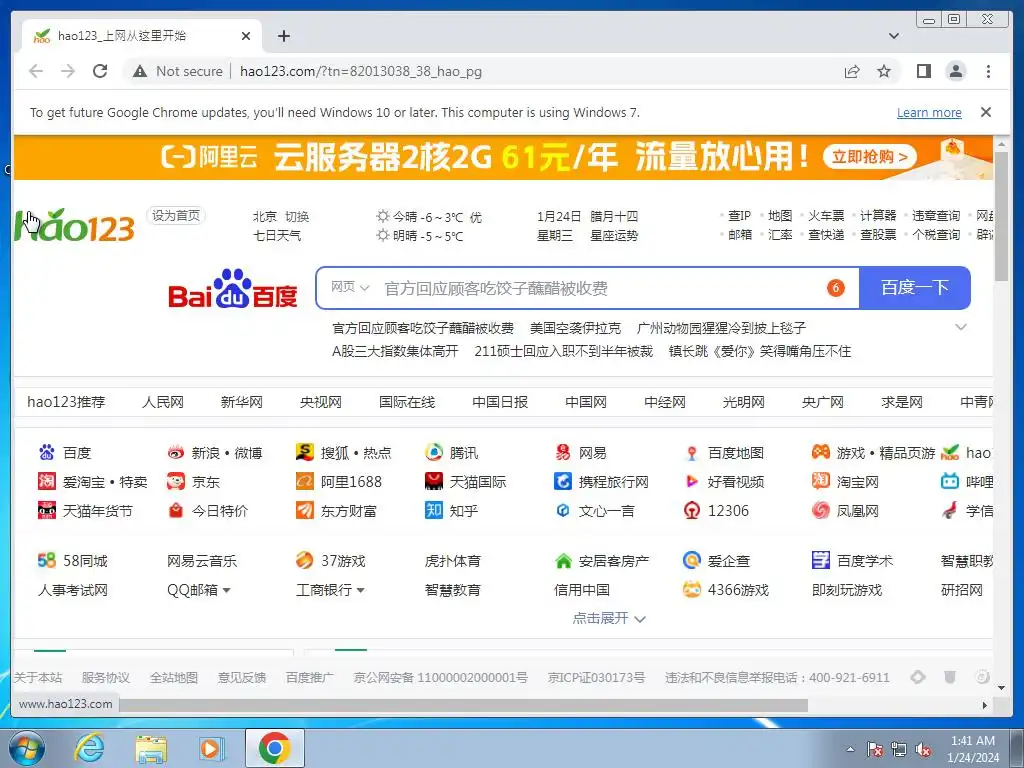Screen dimensions: 1024x768
Task: Show hidden system tray icons arrow
Action: (x=850, y=749)
